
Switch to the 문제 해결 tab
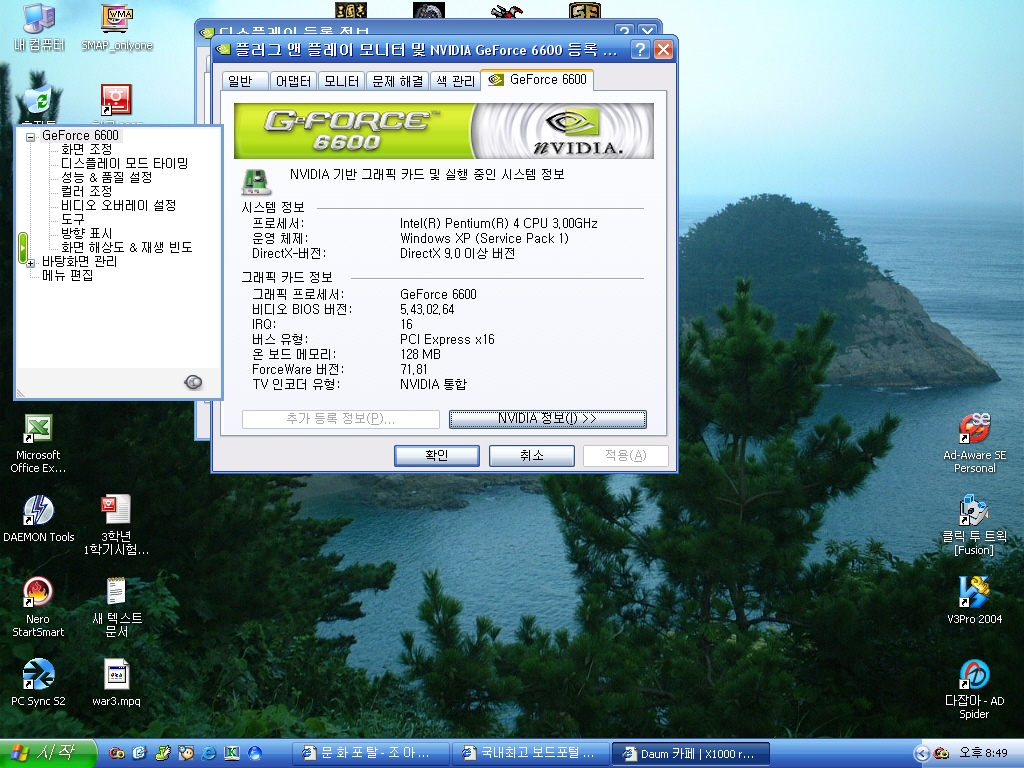398,81
